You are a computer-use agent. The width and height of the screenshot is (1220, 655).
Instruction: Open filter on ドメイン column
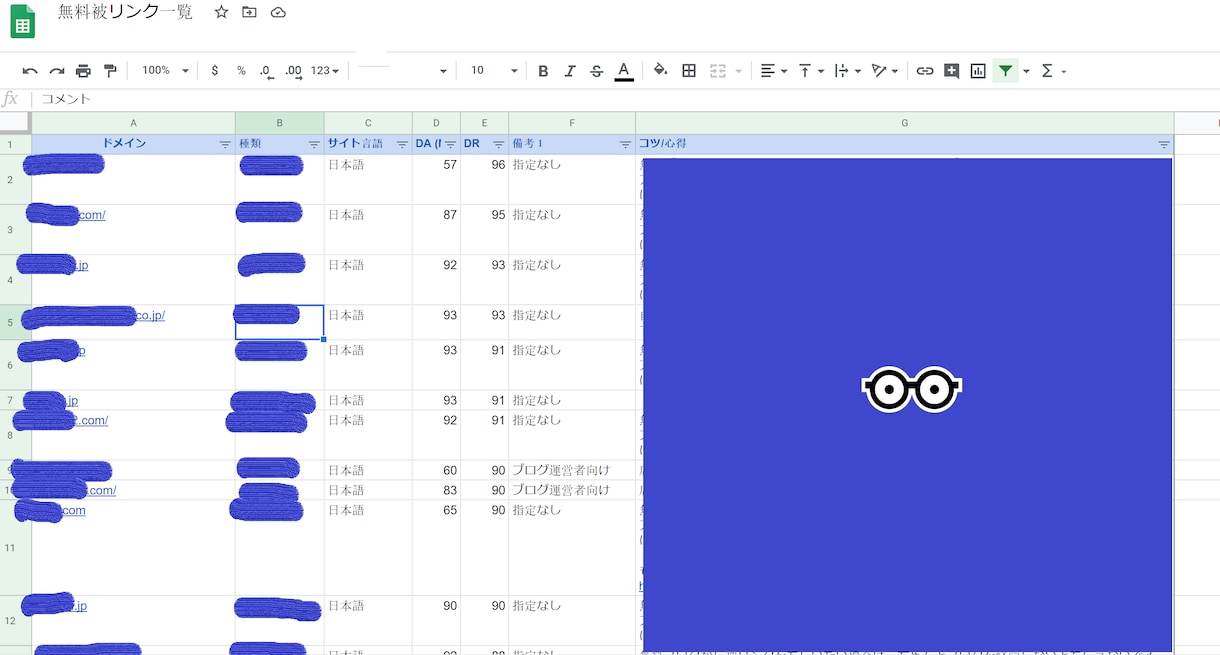pyautogui.click(x=225, y=145)
